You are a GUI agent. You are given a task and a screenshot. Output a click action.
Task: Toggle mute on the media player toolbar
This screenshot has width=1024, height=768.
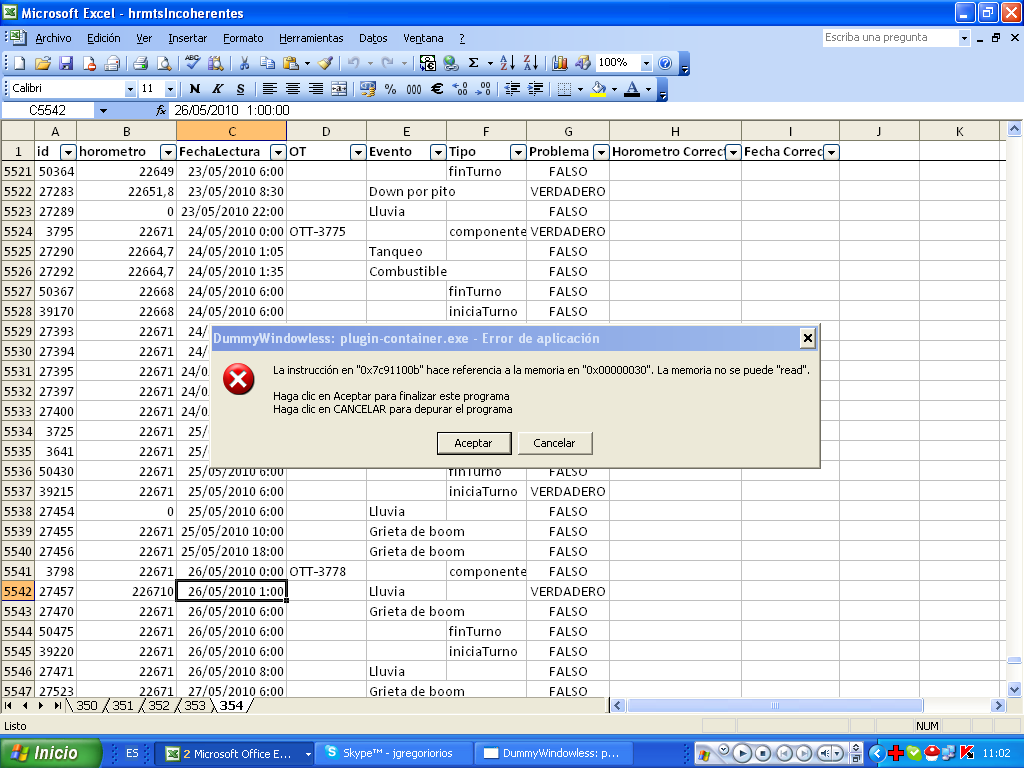[825, 753]
